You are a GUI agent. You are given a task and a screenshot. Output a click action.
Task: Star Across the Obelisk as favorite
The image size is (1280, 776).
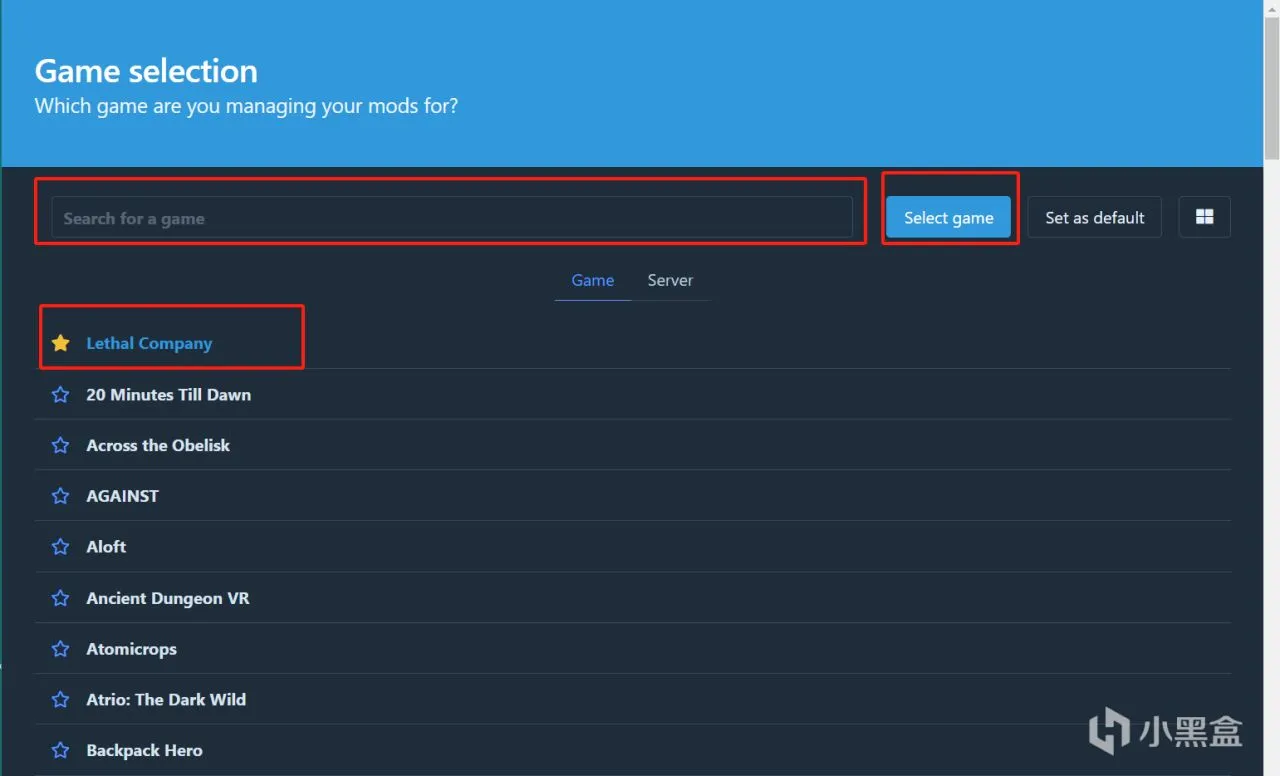61,445
